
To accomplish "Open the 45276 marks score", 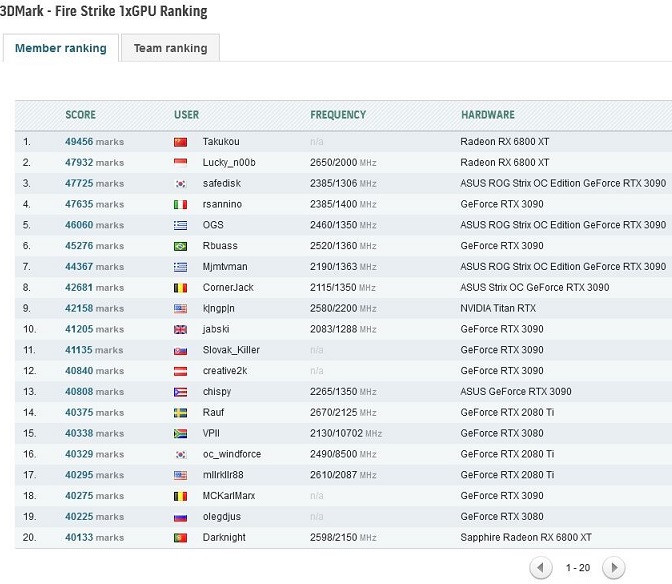I will point(94,246).
